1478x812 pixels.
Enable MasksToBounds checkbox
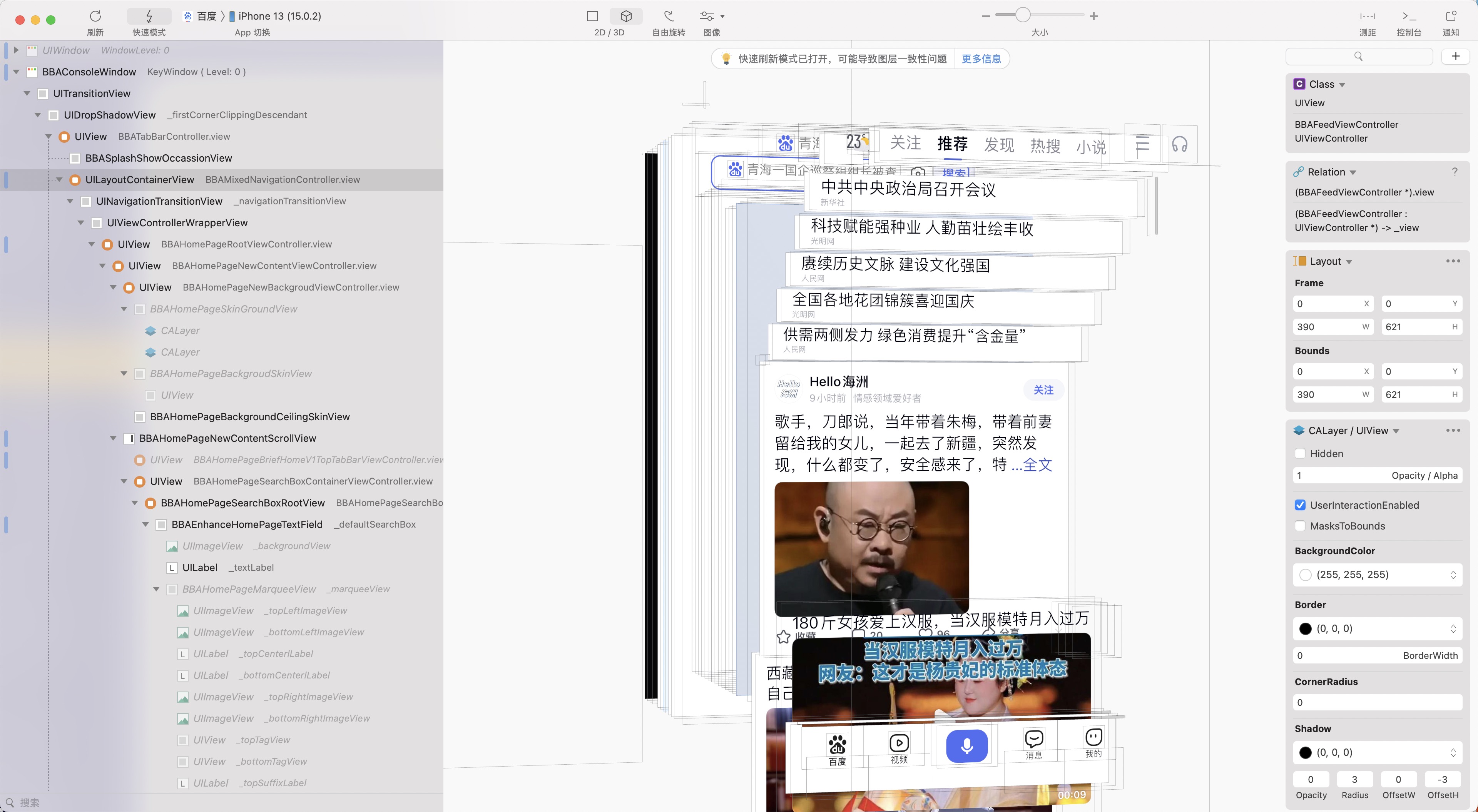pos(1300,526)
